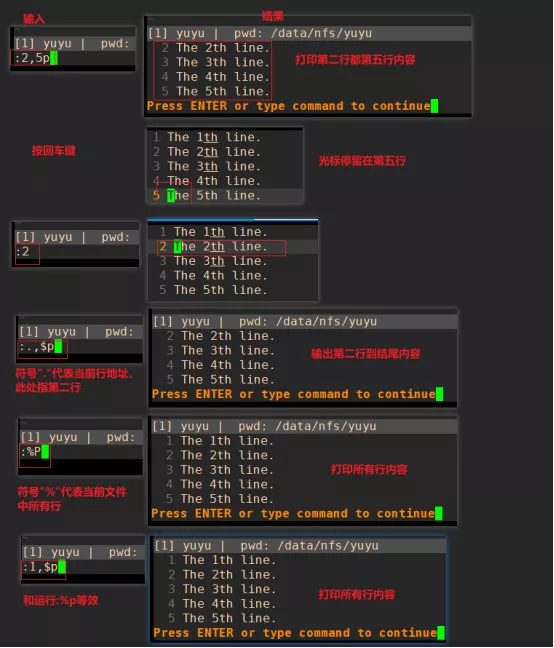This screenshot has width=554, height=648.
Task: Click the green cursor on the highlighted 5th line
Action: tap(171, 195)
